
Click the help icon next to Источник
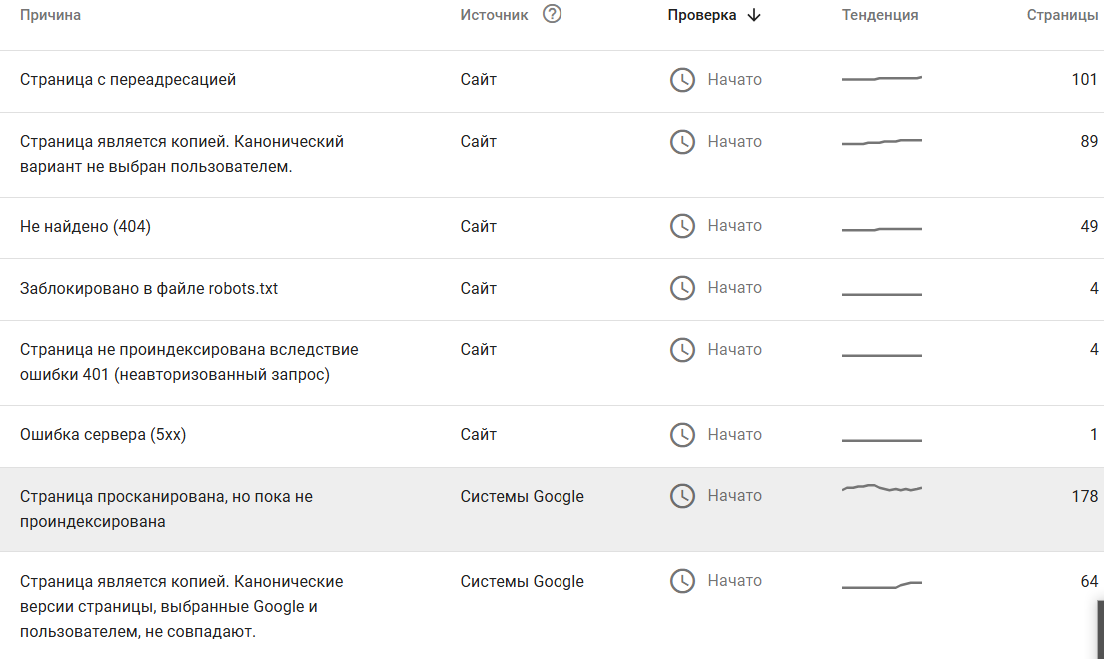552,15
